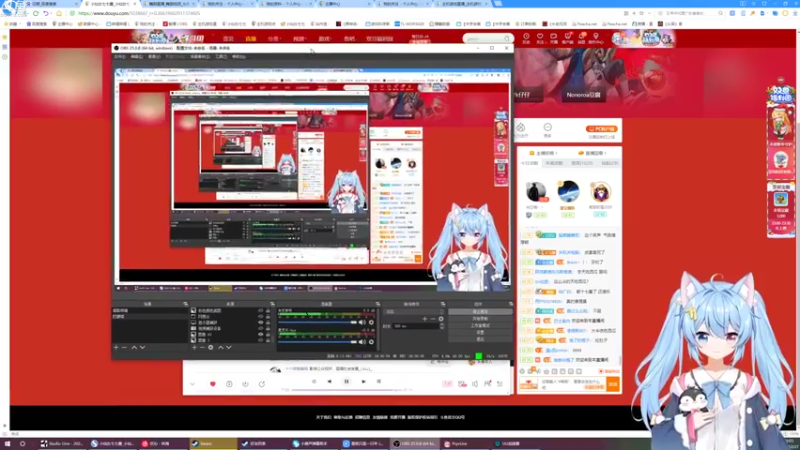Pop out the OBS Mixer dock
800x450 pixels.
tap(378, 304)
